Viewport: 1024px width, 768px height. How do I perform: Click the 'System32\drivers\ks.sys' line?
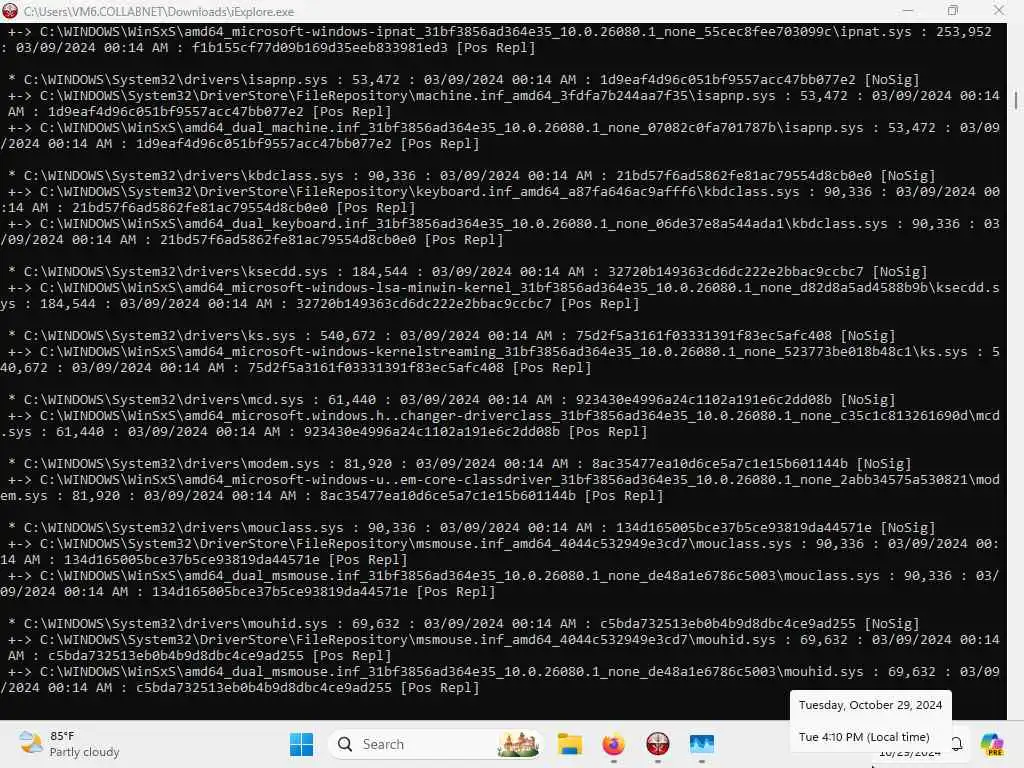452,336
